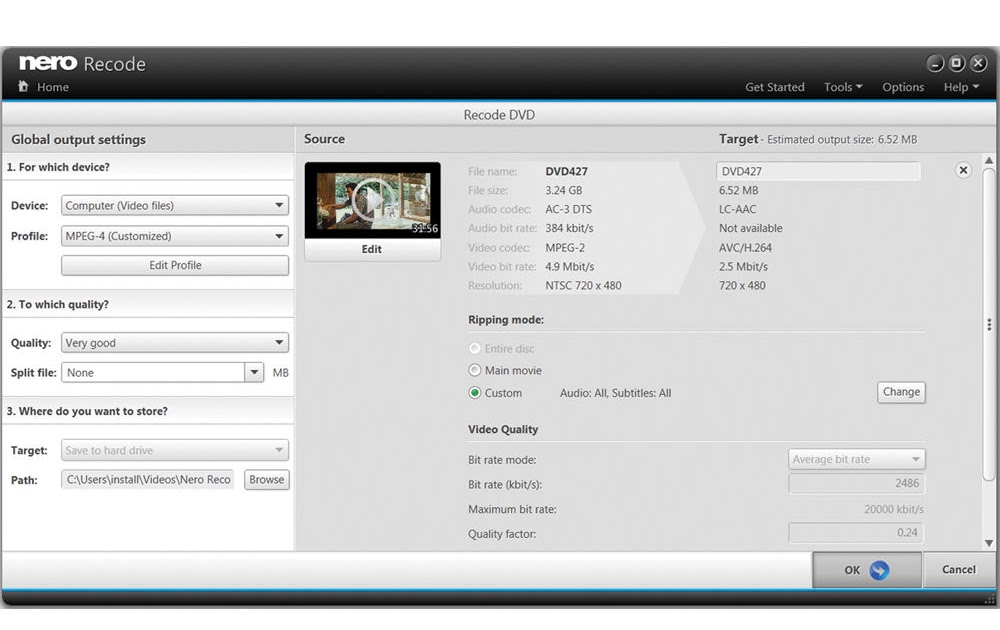The width and height of the screenshot is (1000, 630).
Task: Expand the Split file dropdown arrow
Action: pyautogui.click(x=254, y=372)
